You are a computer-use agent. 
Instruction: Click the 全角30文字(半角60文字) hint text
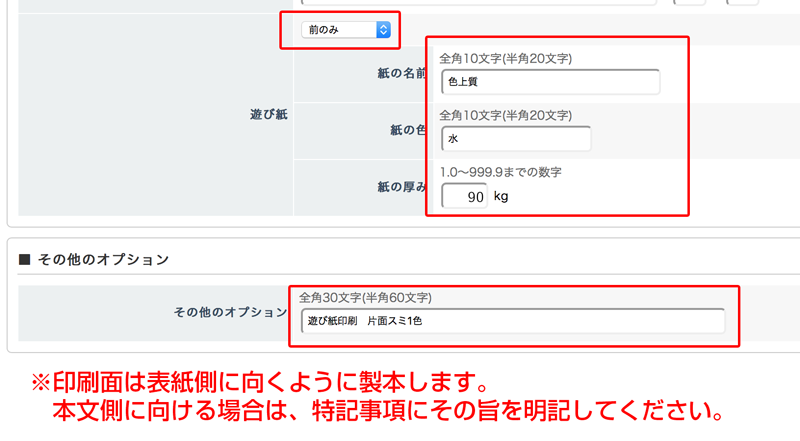(x=365, y=298)
